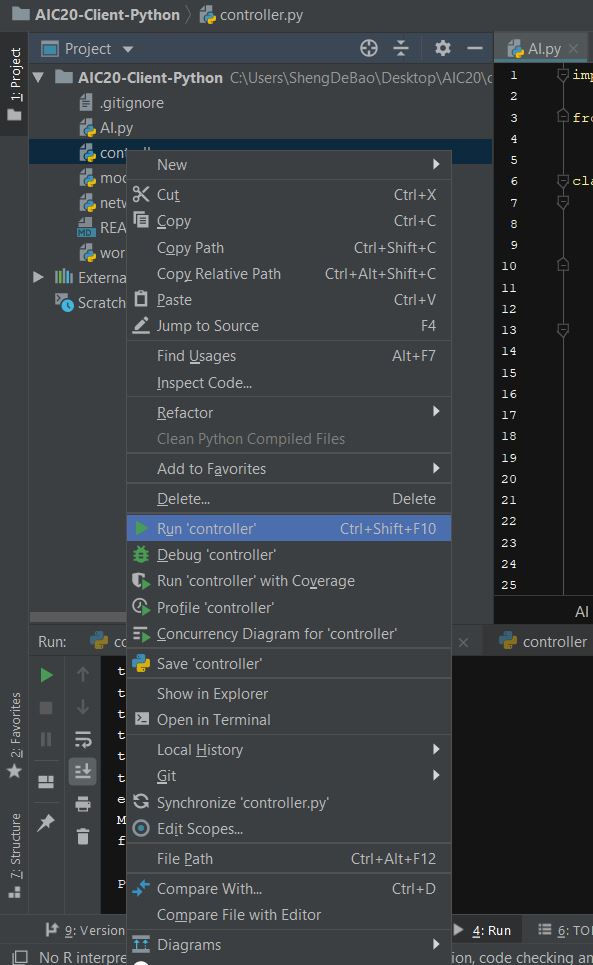Toggle soft-wrap icon in Run panel
The height and width of the screenshot is (965, 593).
click(83, 739)
